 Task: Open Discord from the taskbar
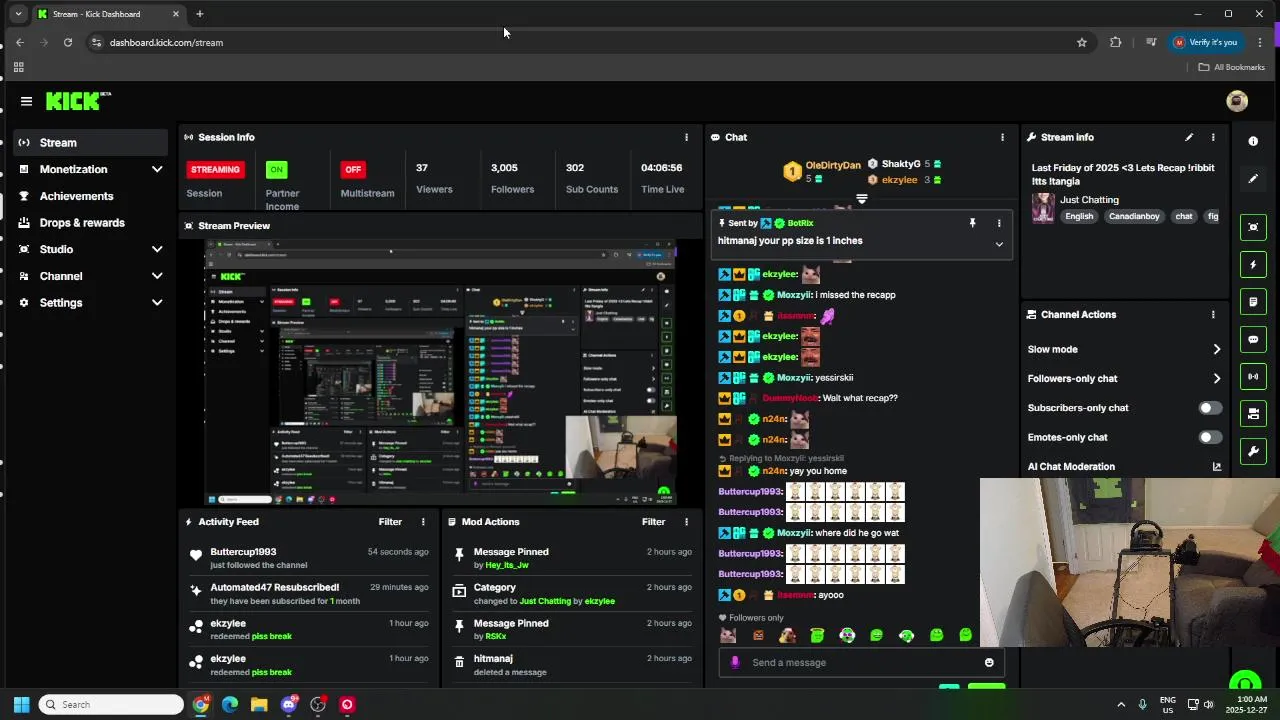pyautogui.click(x=289, y=704)
